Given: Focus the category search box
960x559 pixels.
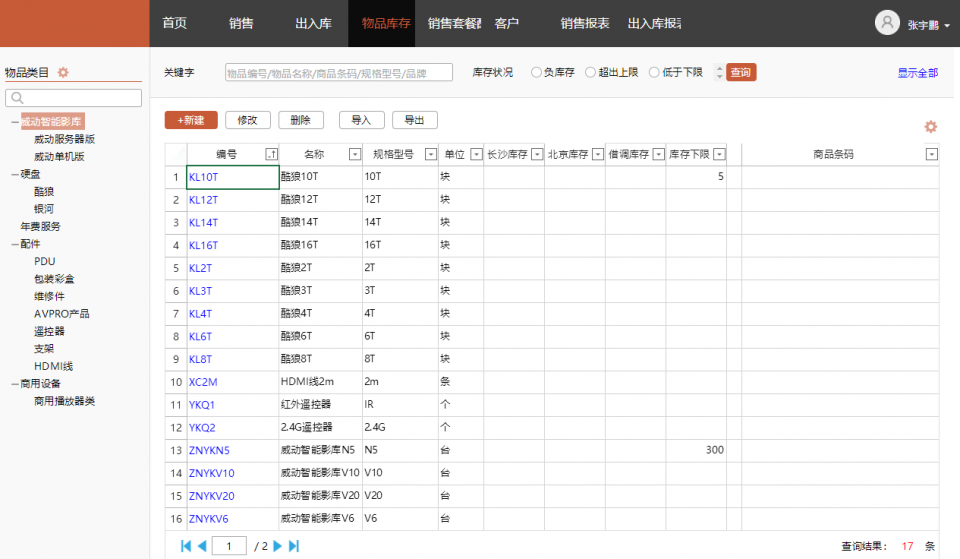Looking at the screenshot, I should pyautogui.click(x=73, y=98).
